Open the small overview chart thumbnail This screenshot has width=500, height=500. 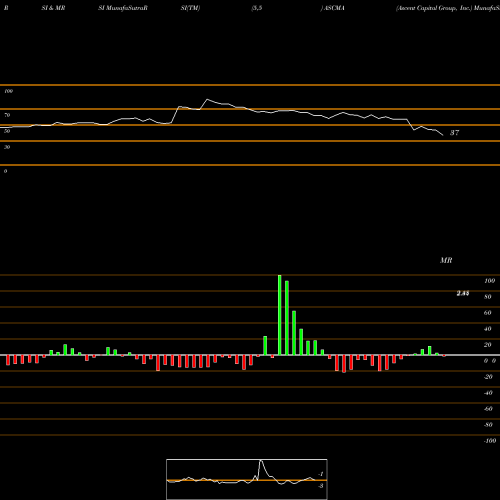tap(247, 479)
